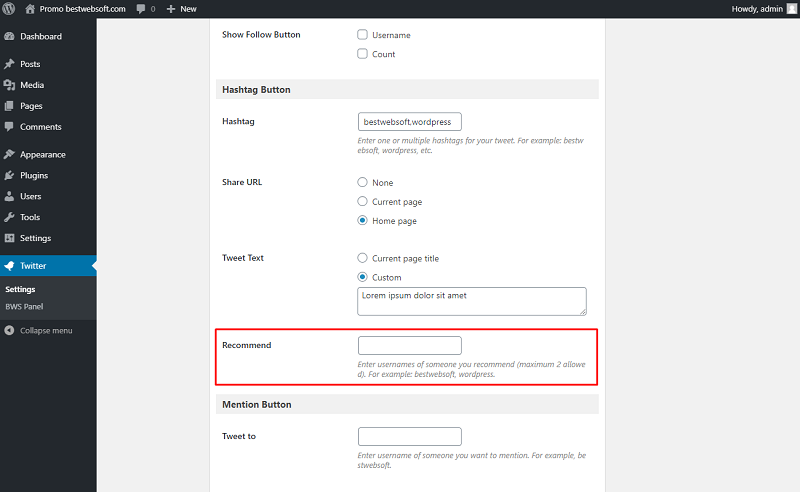
Task: Click the Tools wrench icon
Action: point(9,217)
